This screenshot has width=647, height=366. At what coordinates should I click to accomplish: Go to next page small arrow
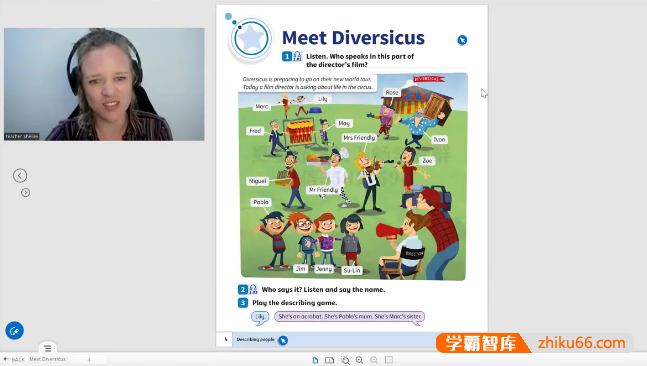(x=26, y=193)
